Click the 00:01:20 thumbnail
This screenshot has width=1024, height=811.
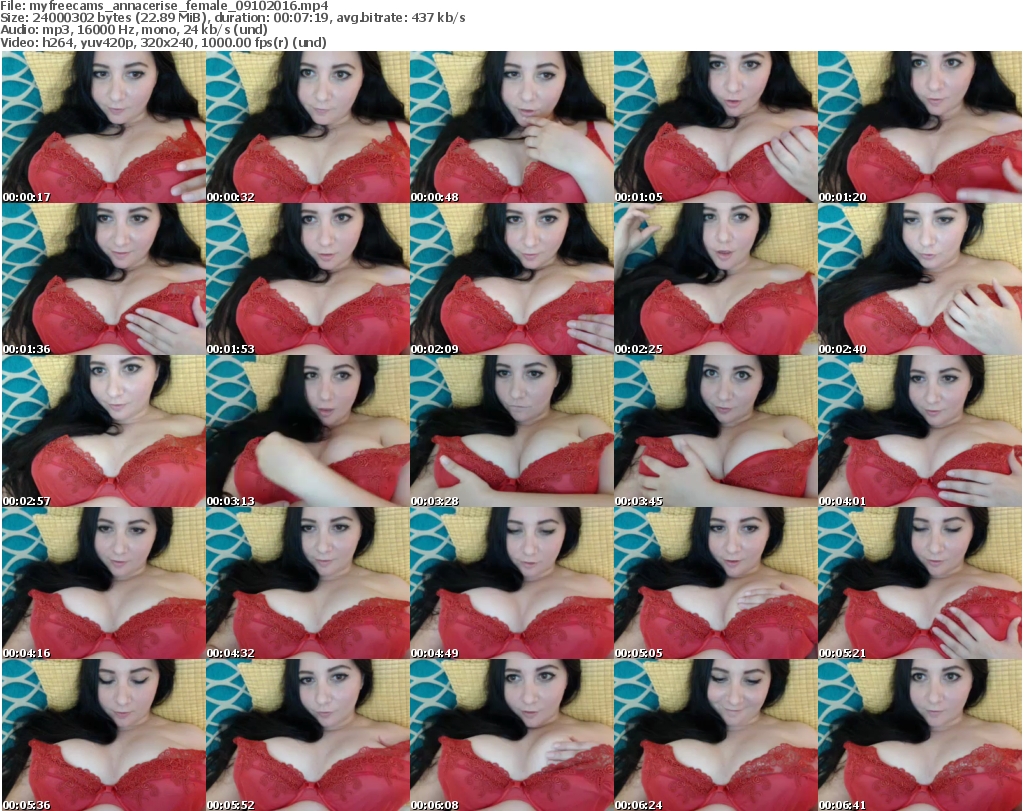[919, 128]
